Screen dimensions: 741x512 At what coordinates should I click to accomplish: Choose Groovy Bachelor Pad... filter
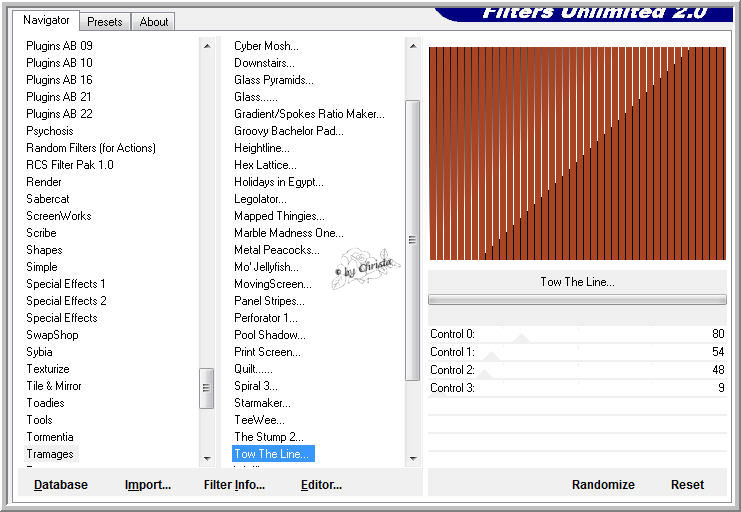pyautogui.click(x=289, y=131)
